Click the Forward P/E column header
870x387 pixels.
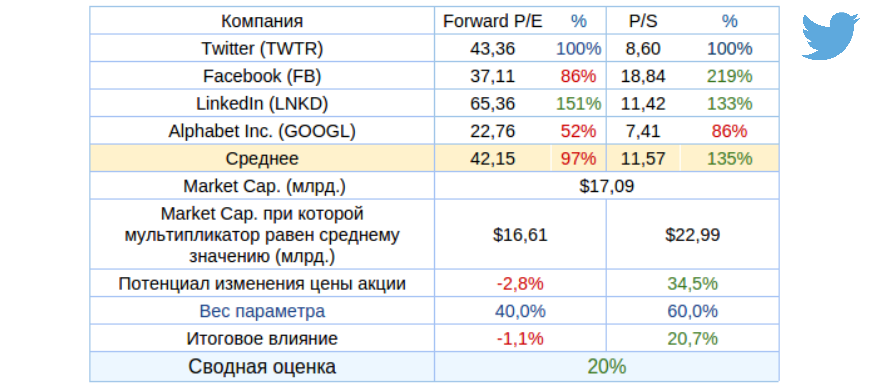493,21
